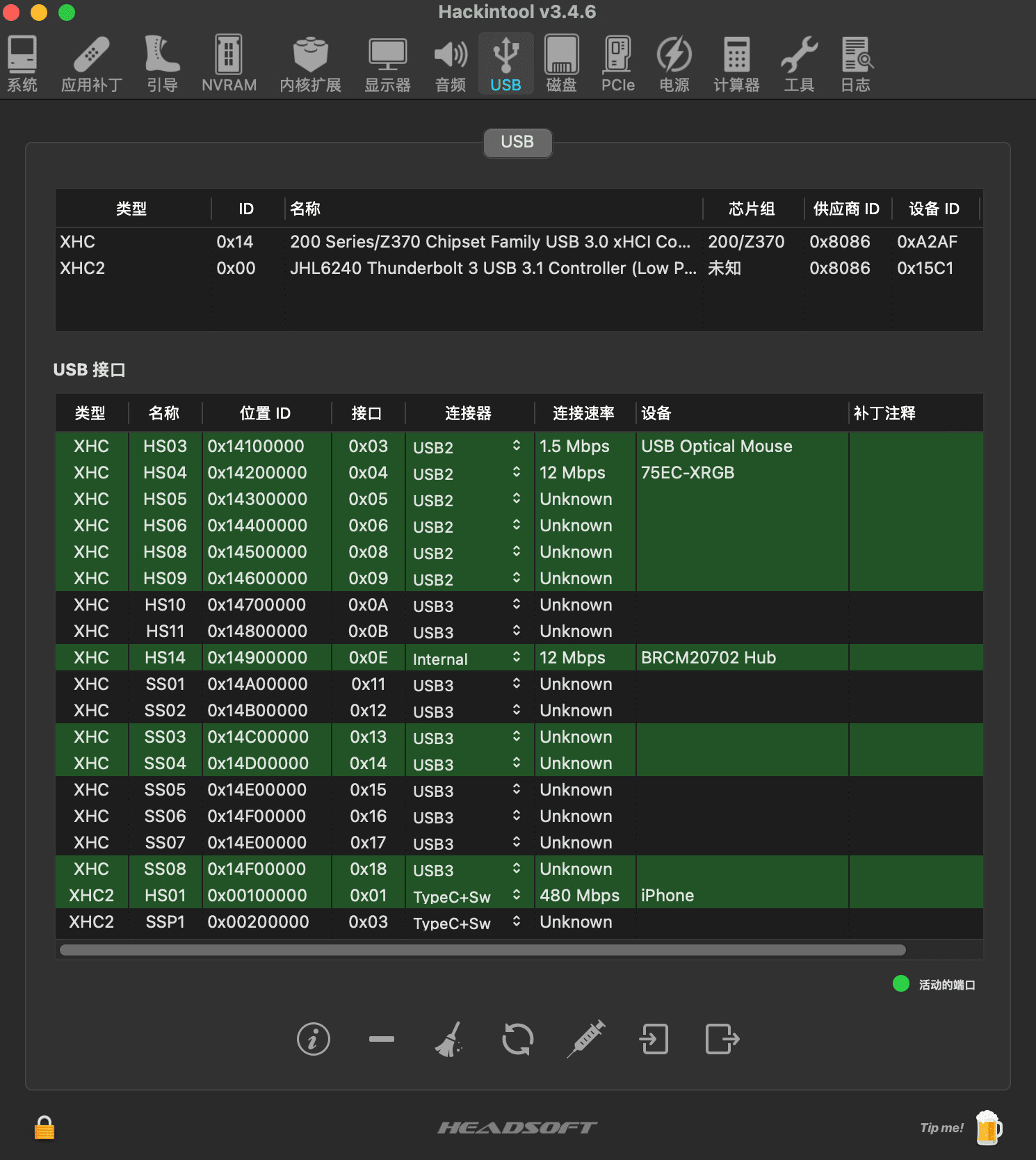Sort ports by 连接器 column header
Viewport: 1036px width, 1160px height.
point(469,413)
